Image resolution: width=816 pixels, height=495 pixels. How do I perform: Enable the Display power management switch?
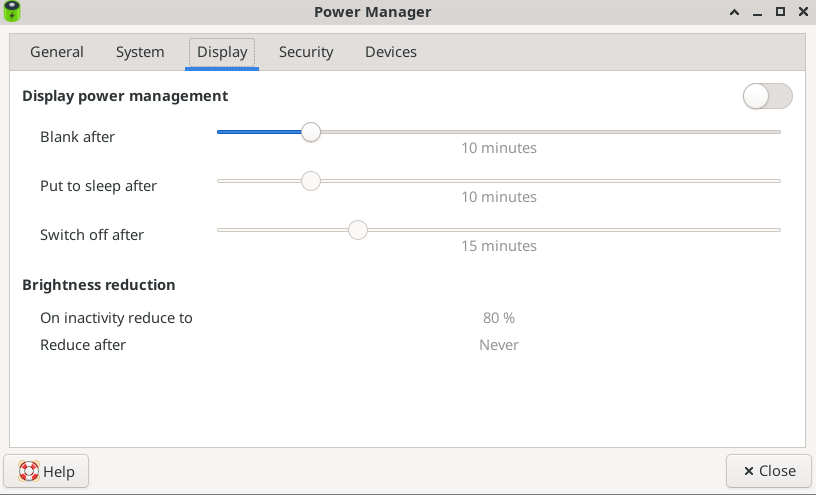click(767, 96)
